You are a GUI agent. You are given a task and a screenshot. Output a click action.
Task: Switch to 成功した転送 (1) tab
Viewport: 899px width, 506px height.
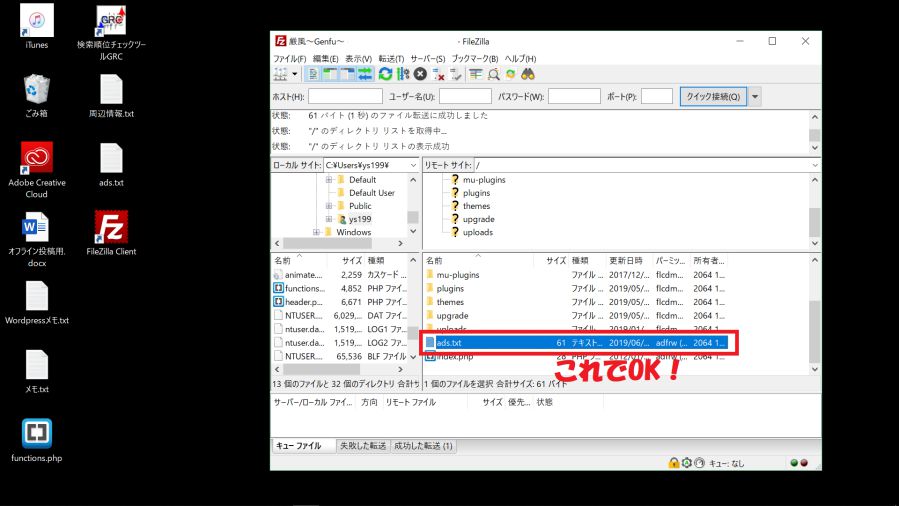423,446
